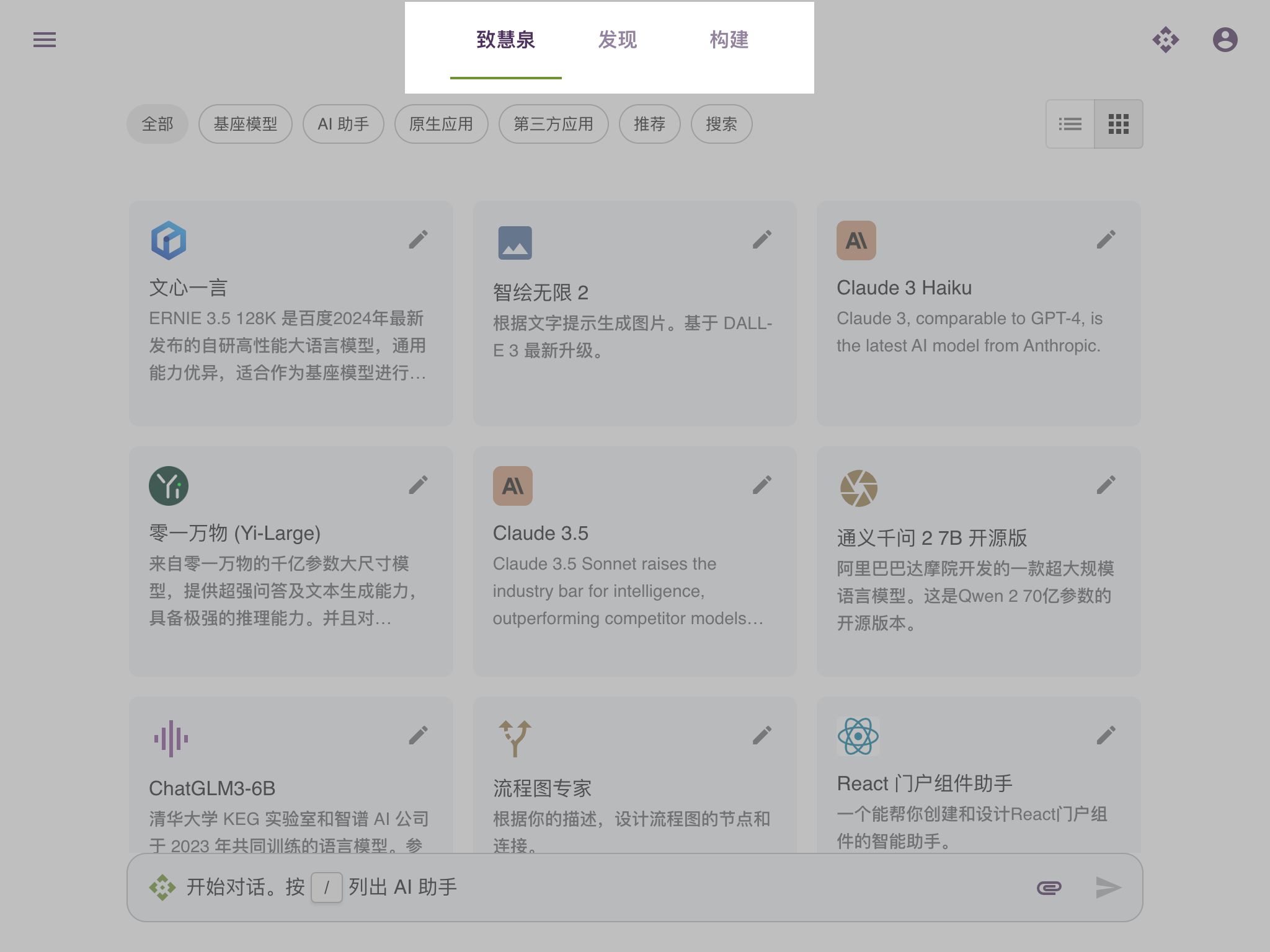The image size is (1270, 952).
Task: Click the React atom logo icon
Action: click(x=858, y=736)
